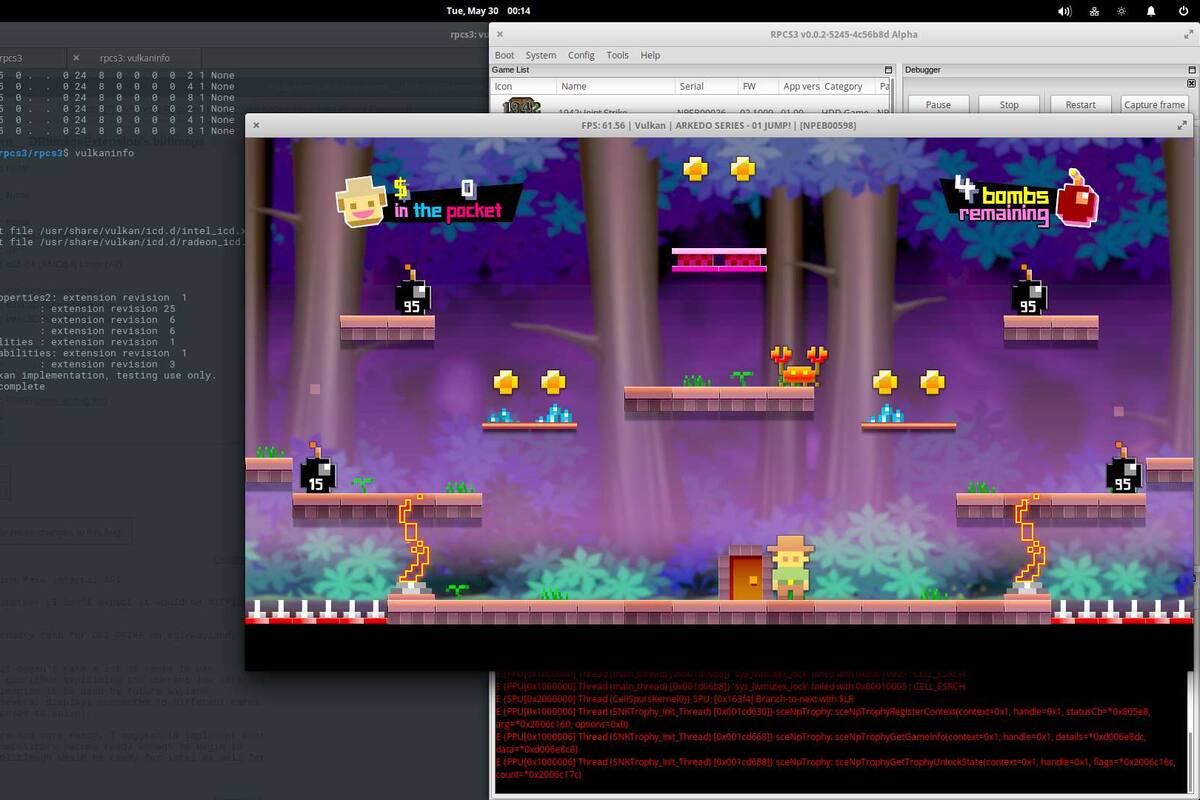Stop emulation from the Debugger panel
This screenshot has height=800, width=1200.
pyautogui.click(x=1009, y=104)
